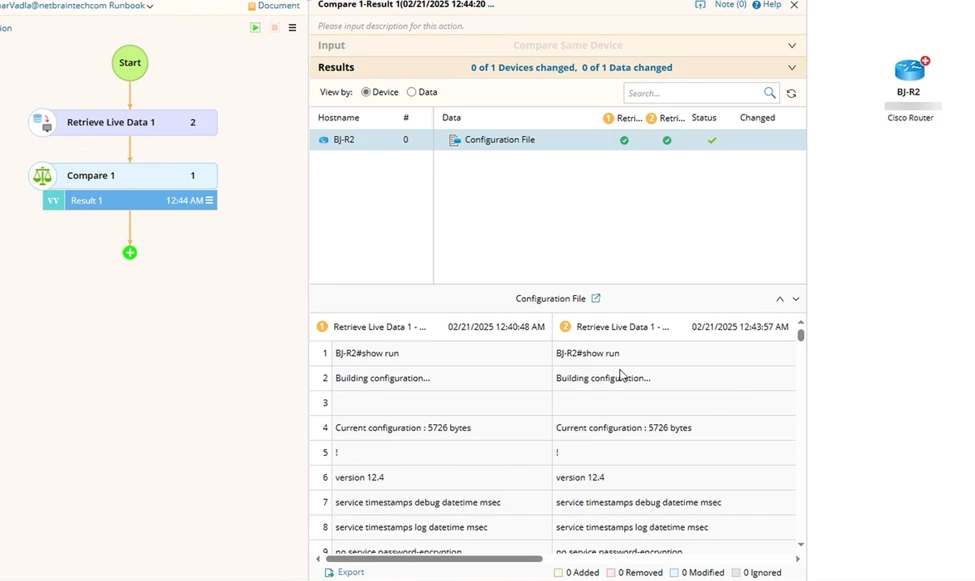Click the horizontal scrollbar right arrow

point(798,559)
